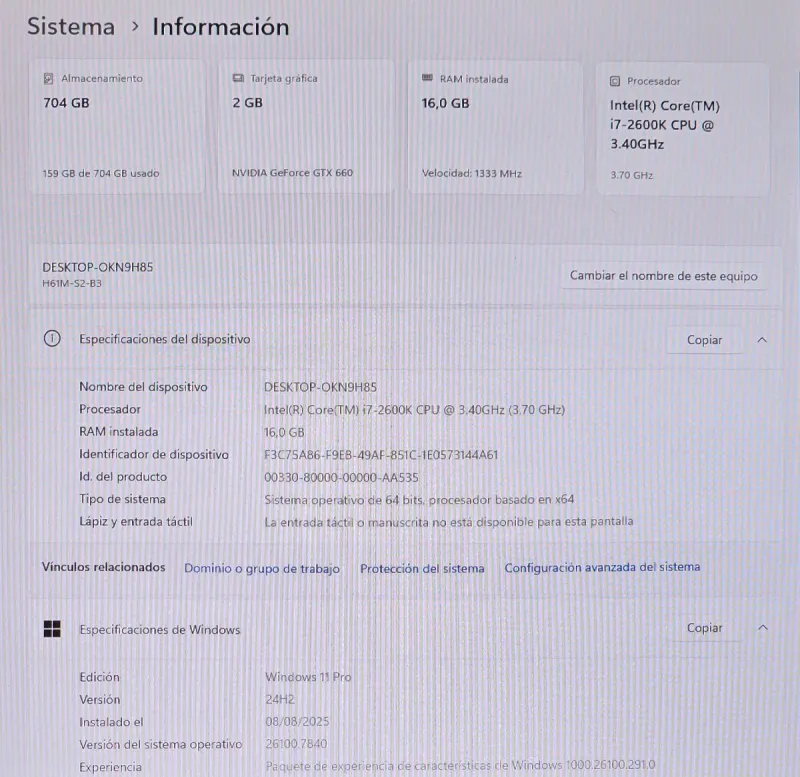The image size is (800, 777).
Task: Click the Procesador chip icon
Action: tap(615, 81)
